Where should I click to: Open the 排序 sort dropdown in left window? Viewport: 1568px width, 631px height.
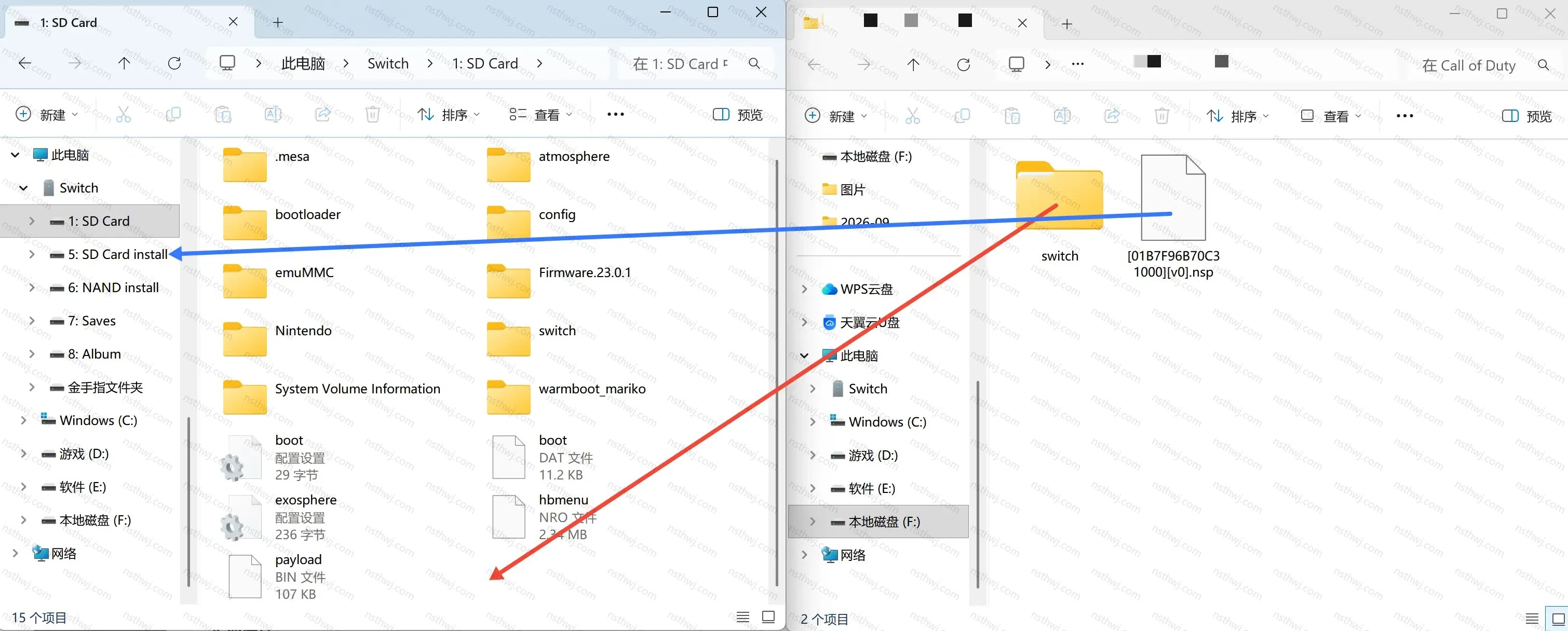[x=449, y=114]
